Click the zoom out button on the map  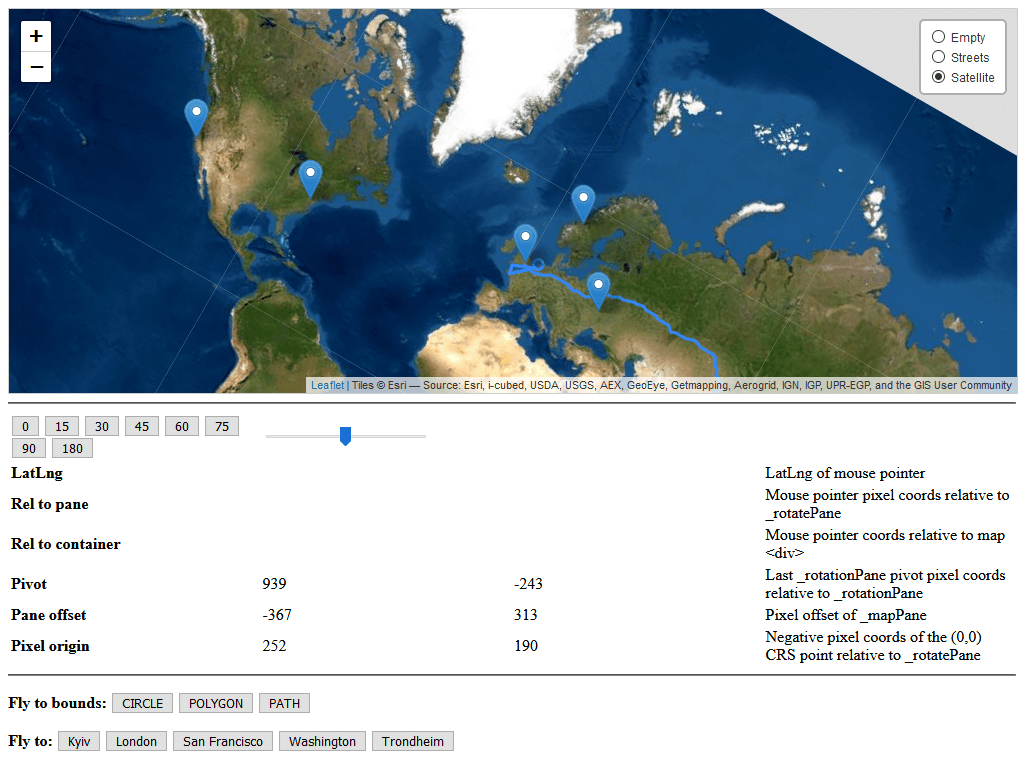[35, 66]
